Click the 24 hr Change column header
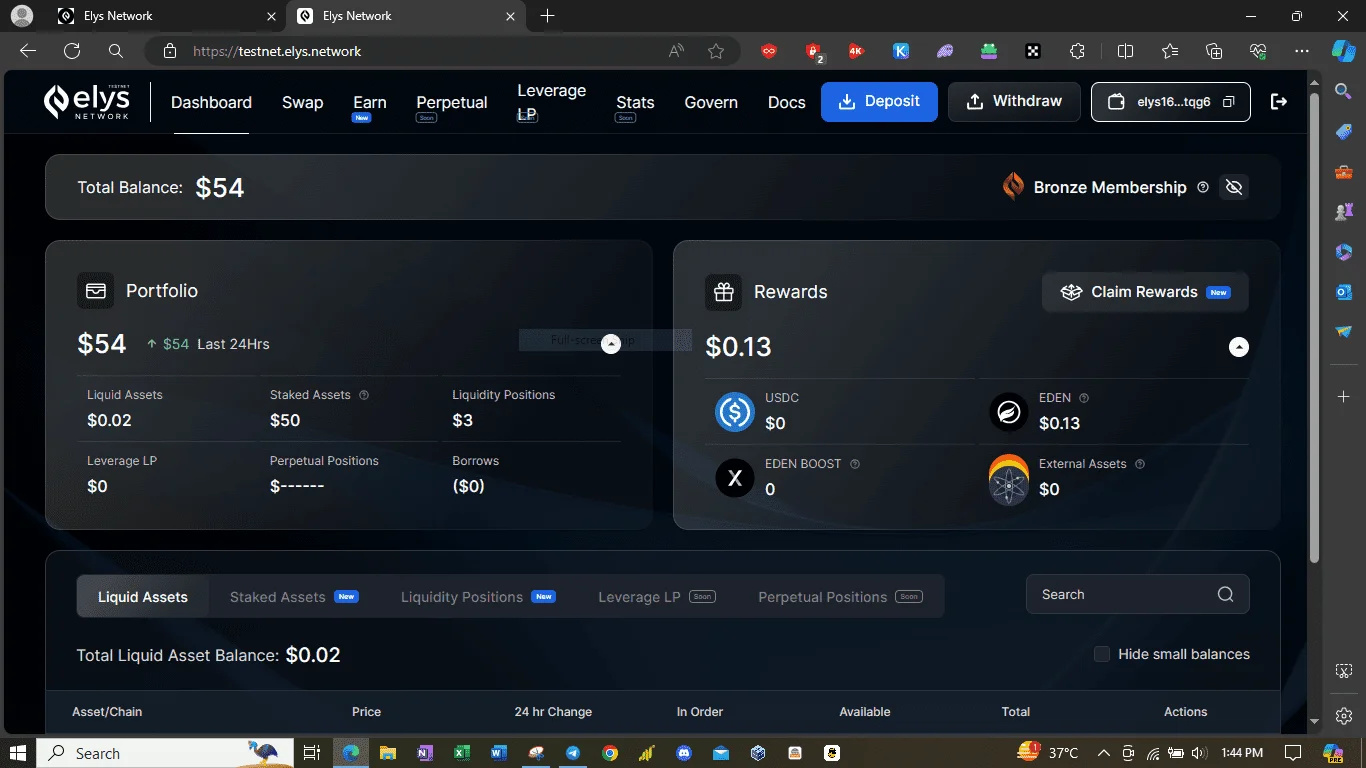This screenshot has width=1366, height=768. point(553,712)
